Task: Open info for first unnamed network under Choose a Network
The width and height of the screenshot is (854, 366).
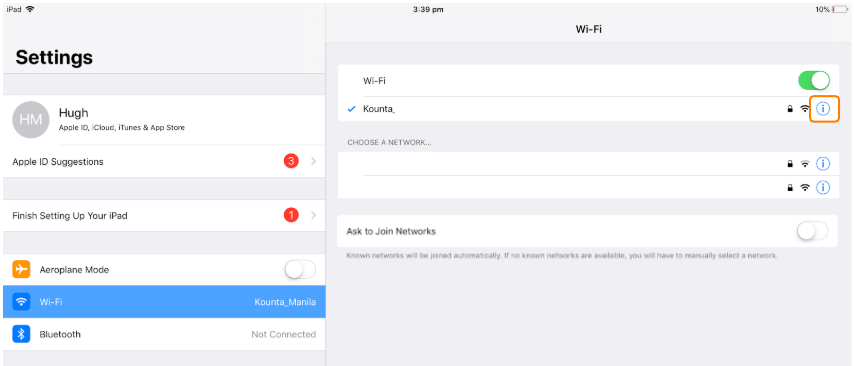Action: [x=823, y=163]
